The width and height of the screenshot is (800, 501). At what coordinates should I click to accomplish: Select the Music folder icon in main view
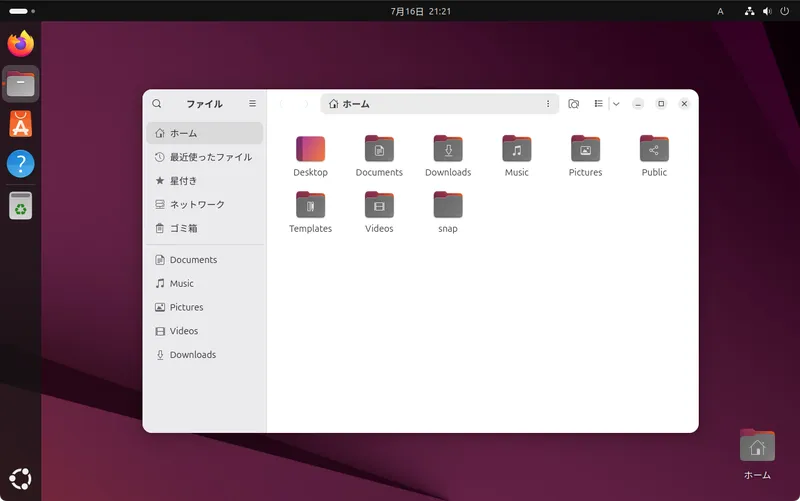(x=517, y=149)
